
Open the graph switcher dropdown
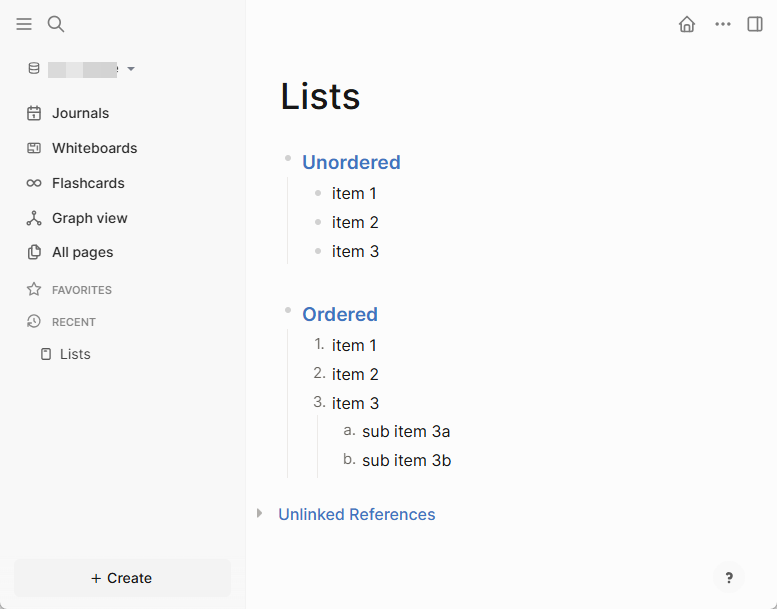(82, 69)
